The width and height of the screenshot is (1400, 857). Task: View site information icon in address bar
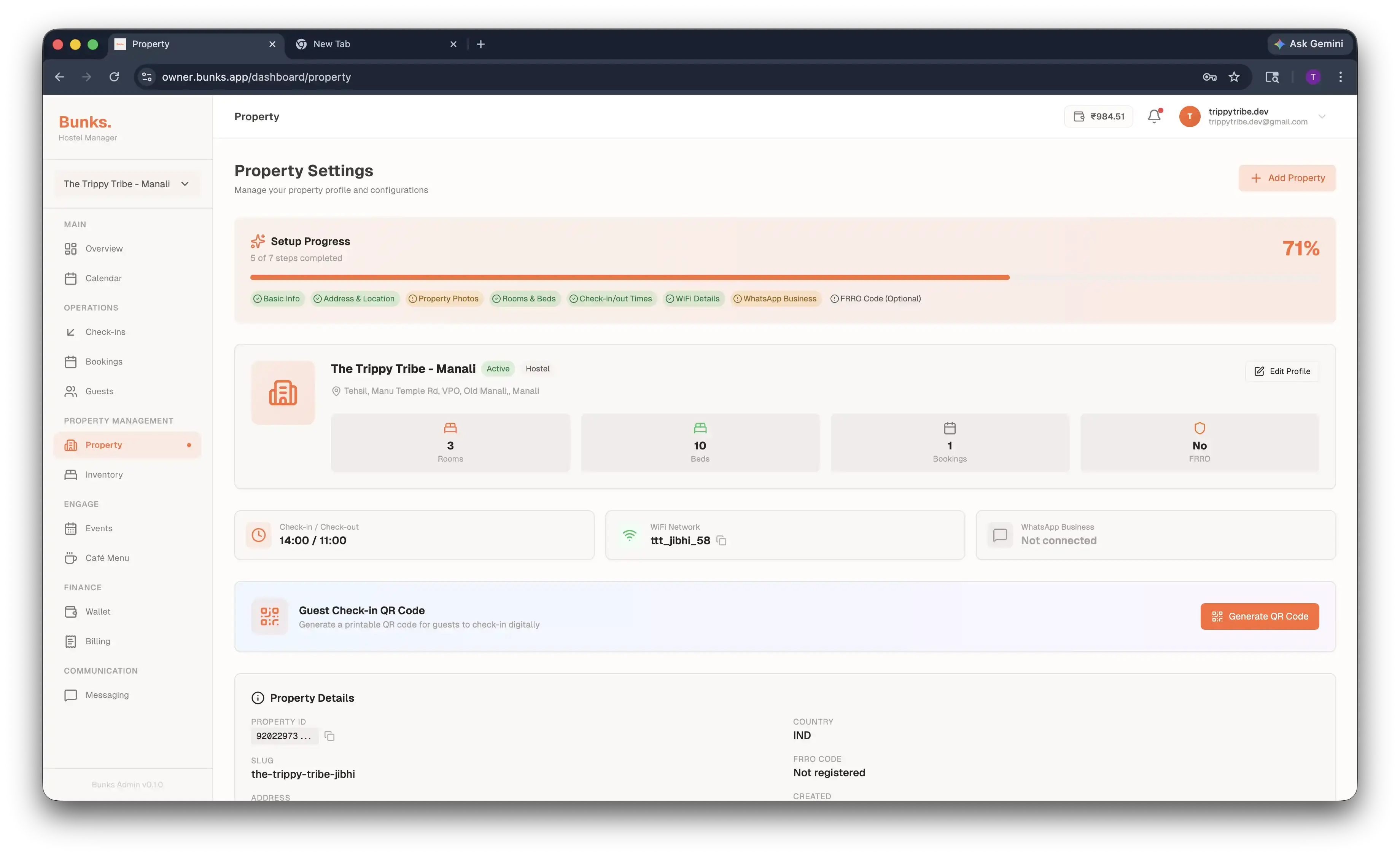[146, 77]
